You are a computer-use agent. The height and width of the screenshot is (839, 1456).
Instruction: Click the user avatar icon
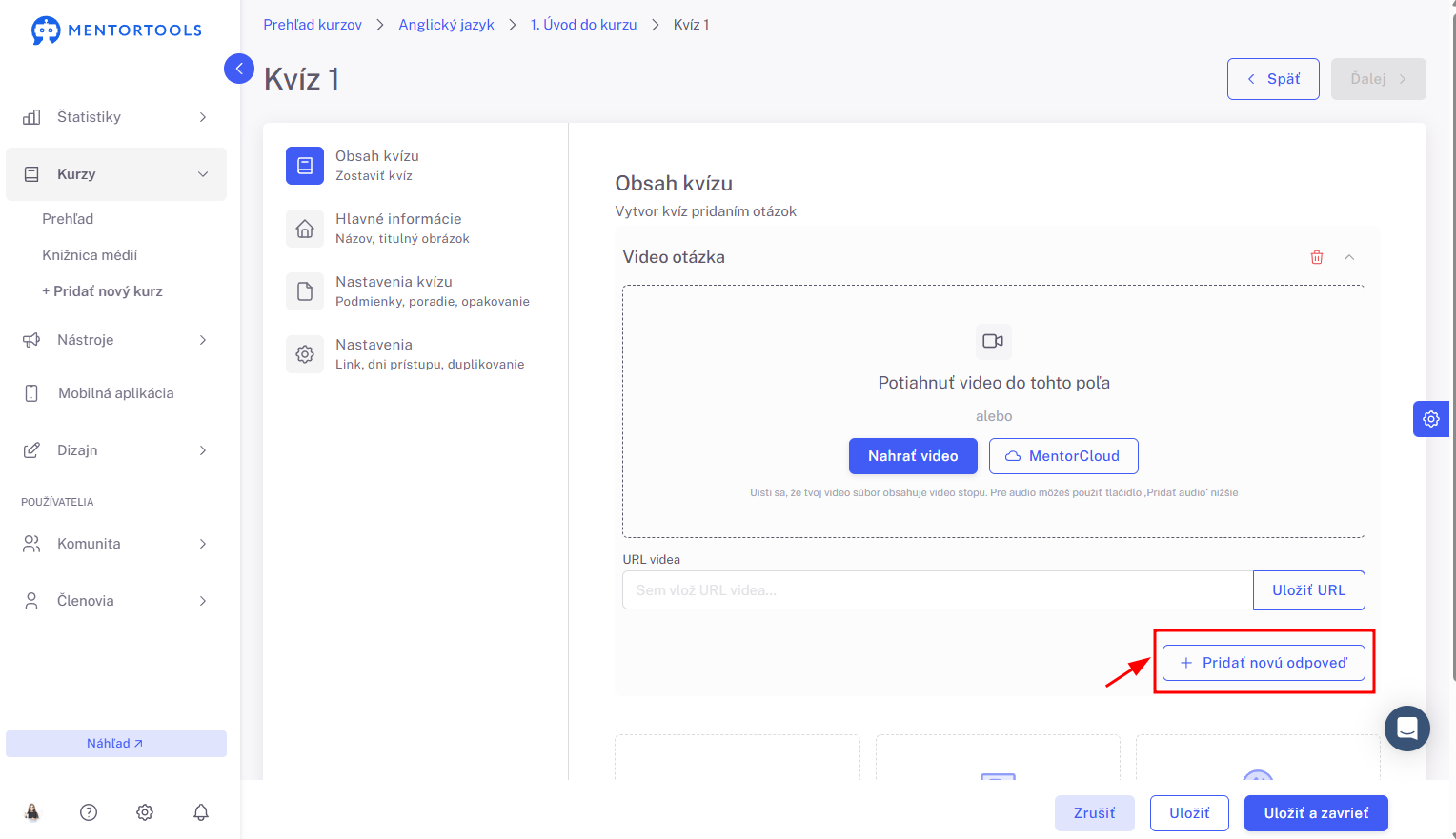pos(32,812)
